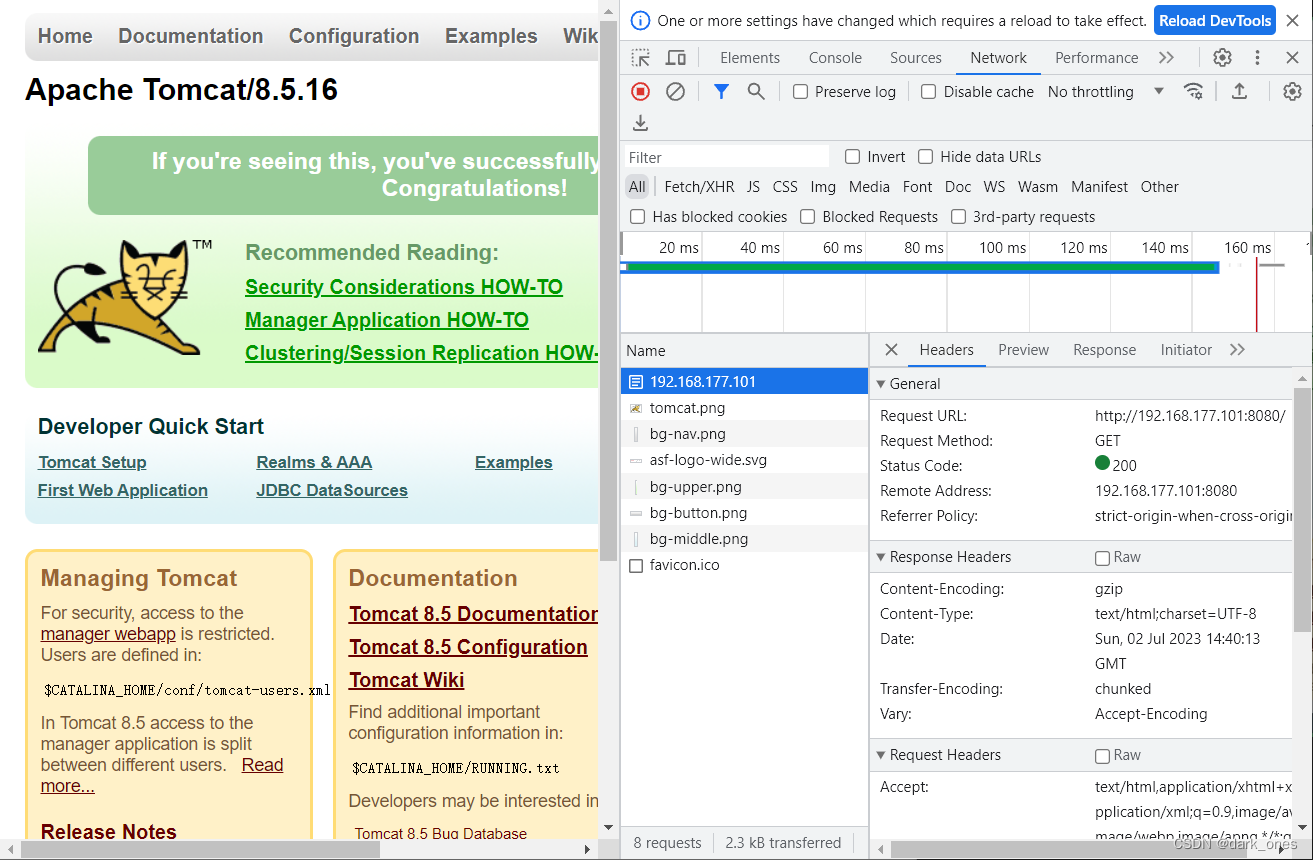
Task: Enable Preserve log checkbox
Action: coord(800,92)
